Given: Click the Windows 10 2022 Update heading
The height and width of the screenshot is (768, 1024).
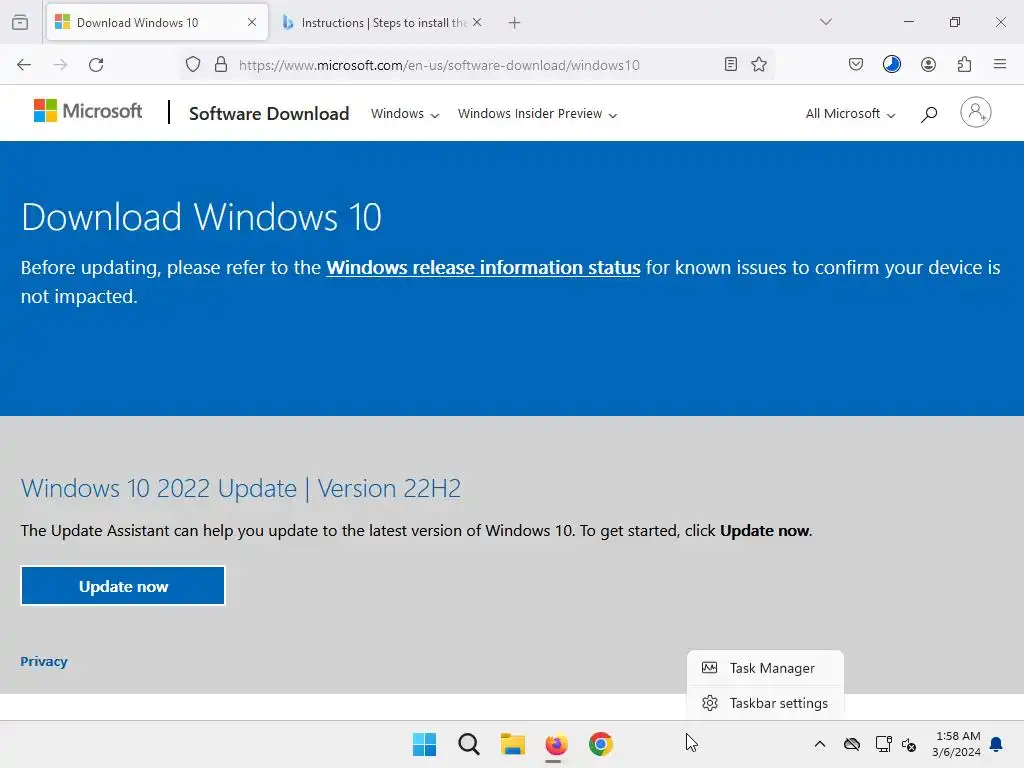Looking at the screenshot, I should (x=241, y=488).
